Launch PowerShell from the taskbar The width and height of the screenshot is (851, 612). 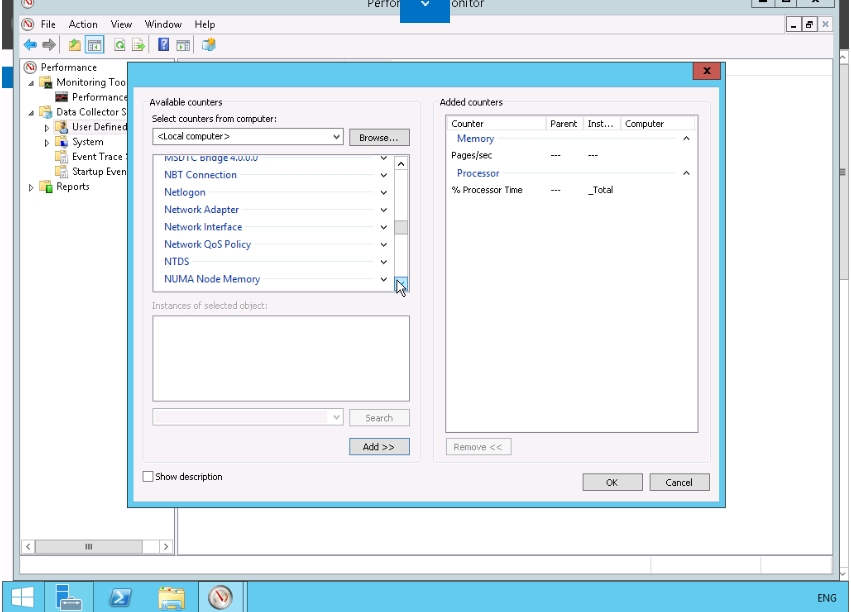click(120, 597)
